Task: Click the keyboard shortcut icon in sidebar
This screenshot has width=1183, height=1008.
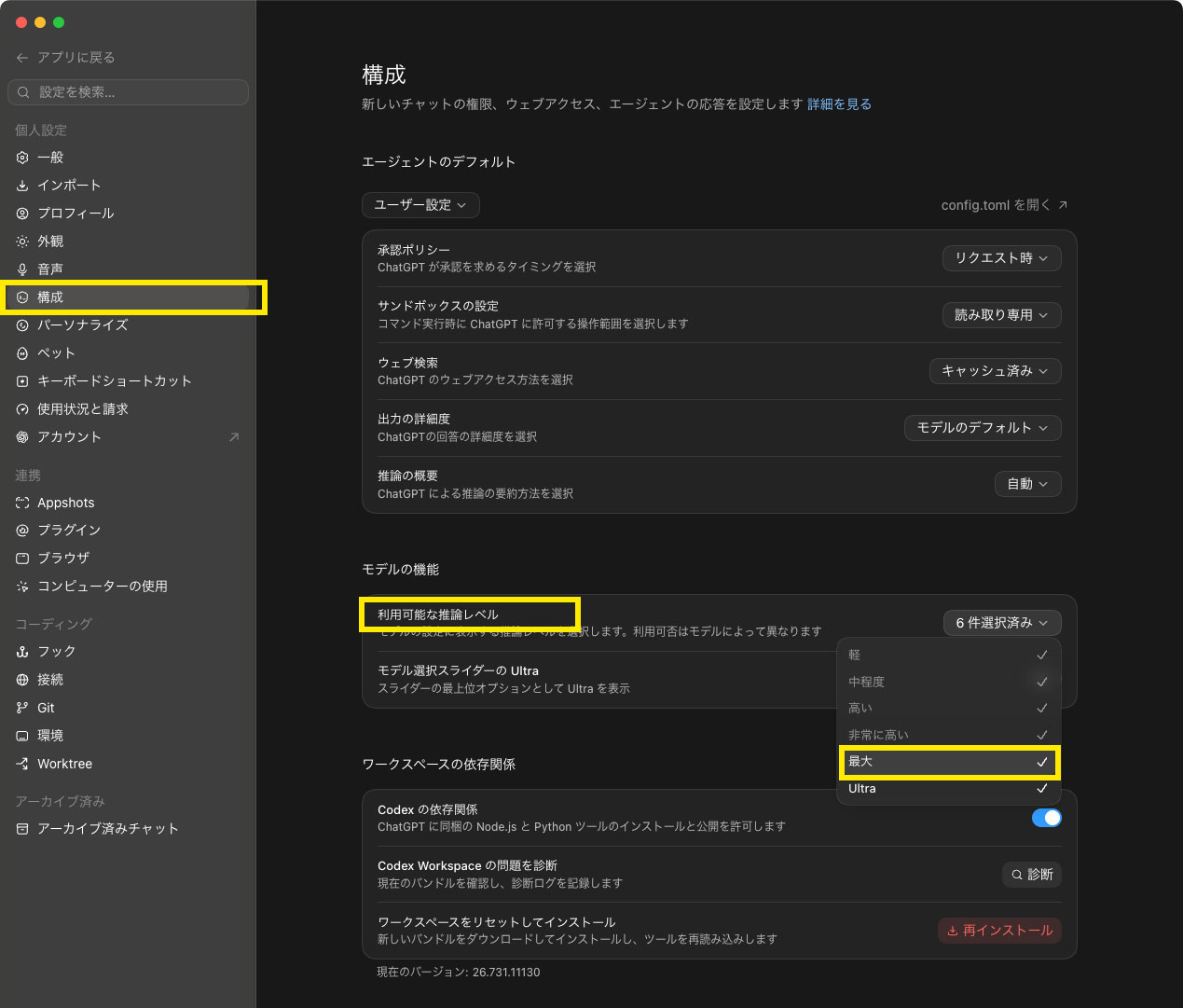Action: pos(22,381)
